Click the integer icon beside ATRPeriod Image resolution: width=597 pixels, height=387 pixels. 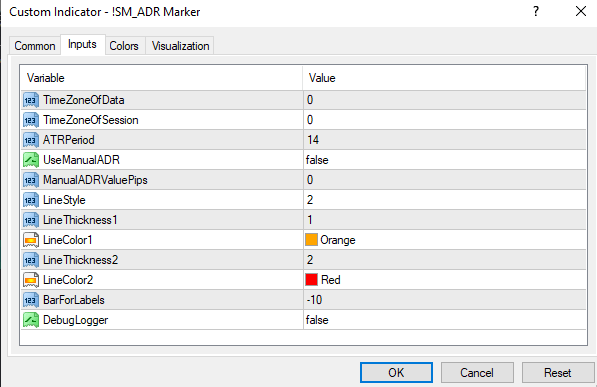tap(31, 140)
